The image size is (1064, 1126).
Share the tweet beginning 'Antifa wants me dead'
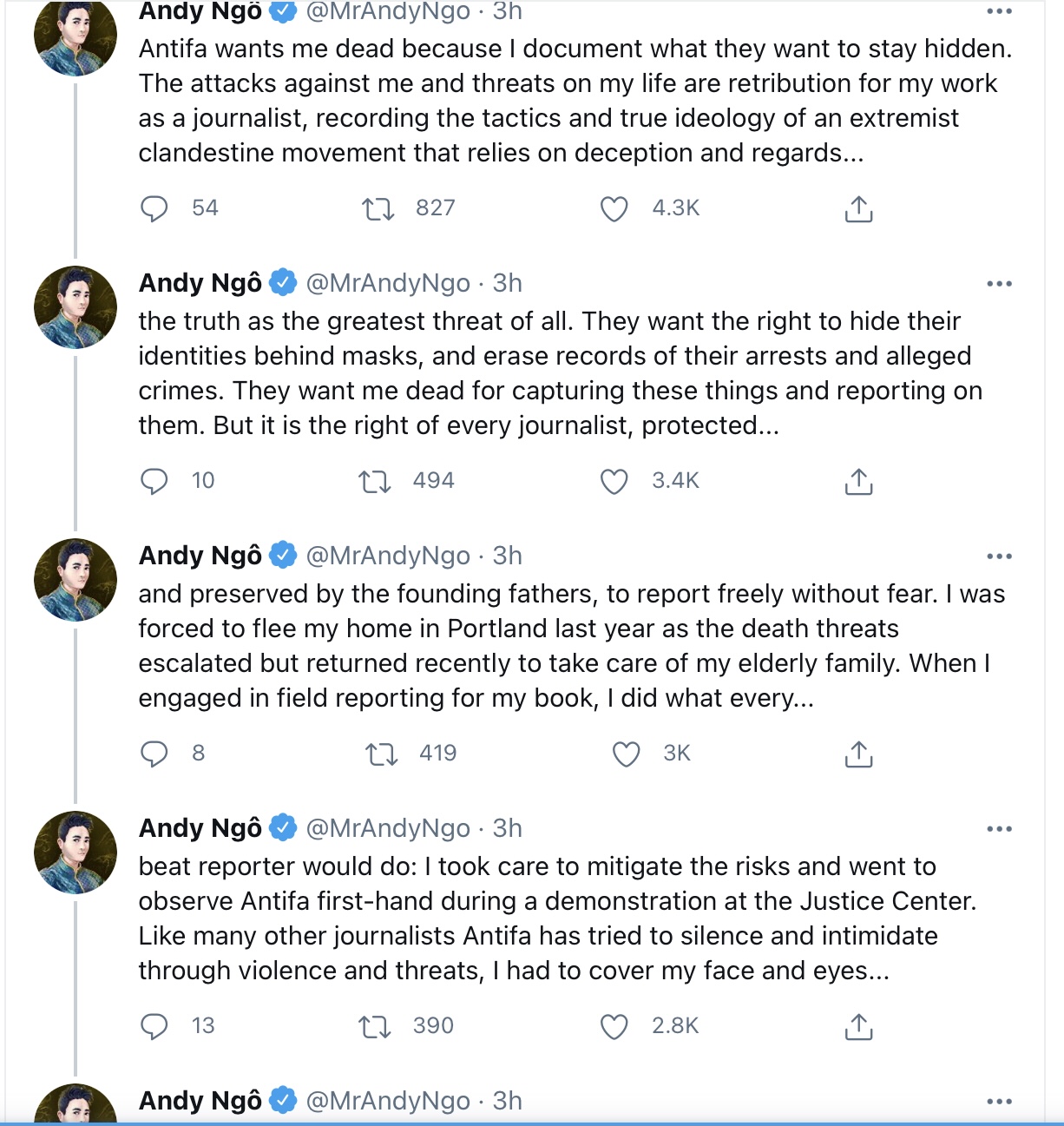click(858, 208)
